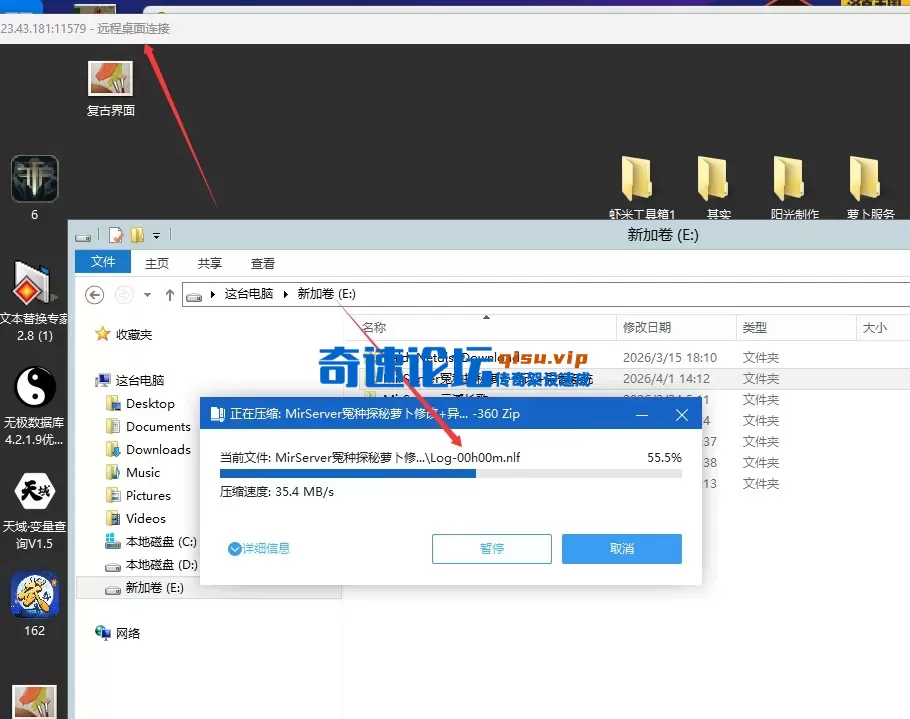910x719 pixels.
Task: Click the 暂停 button to pause compression
Action: [491, 548]
